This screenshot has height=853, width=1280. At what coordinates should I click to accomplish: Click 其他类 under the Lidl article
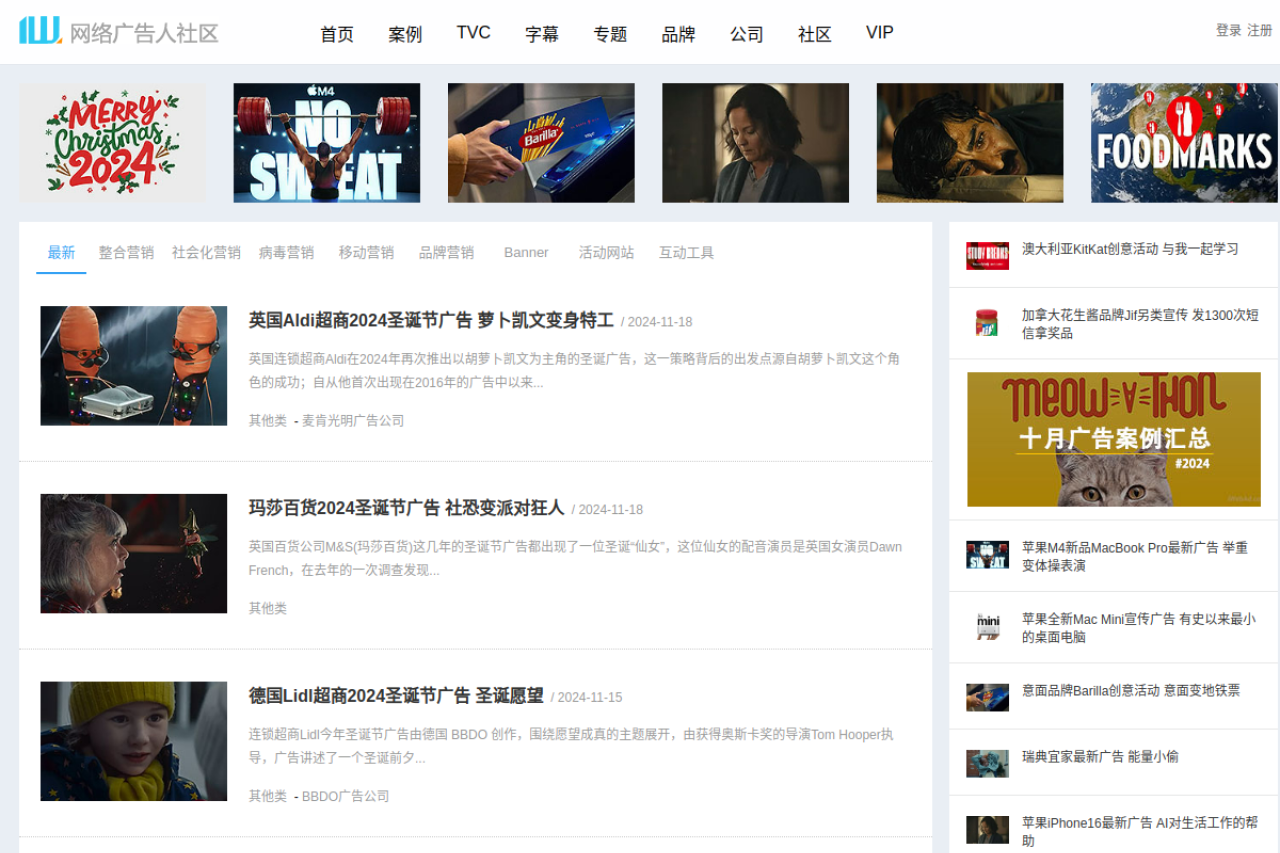268,796
